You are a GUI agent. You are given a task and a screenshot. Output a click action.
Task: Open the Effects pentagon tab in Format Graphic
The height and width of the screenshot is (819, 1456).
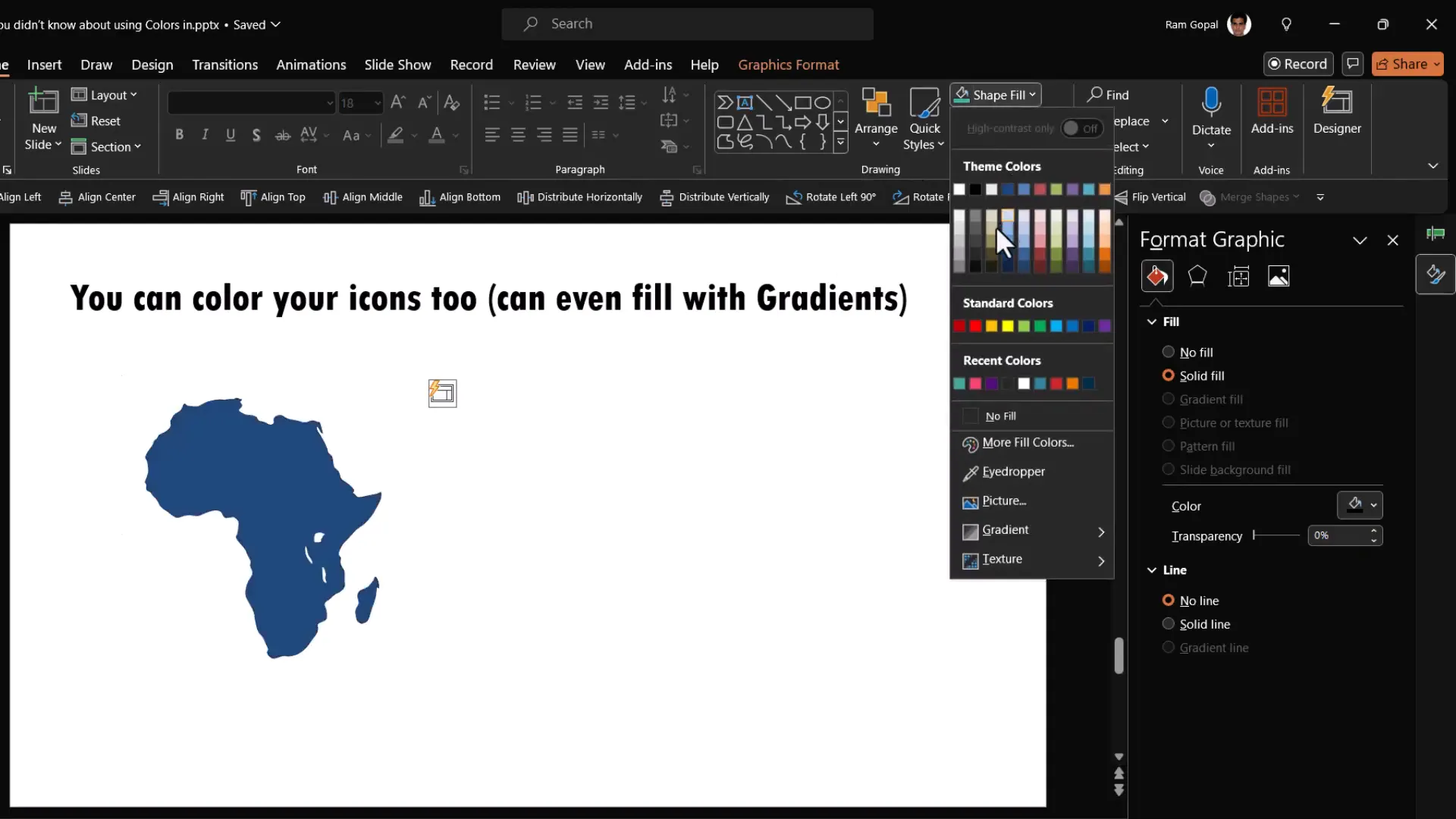click(1197, 277)
